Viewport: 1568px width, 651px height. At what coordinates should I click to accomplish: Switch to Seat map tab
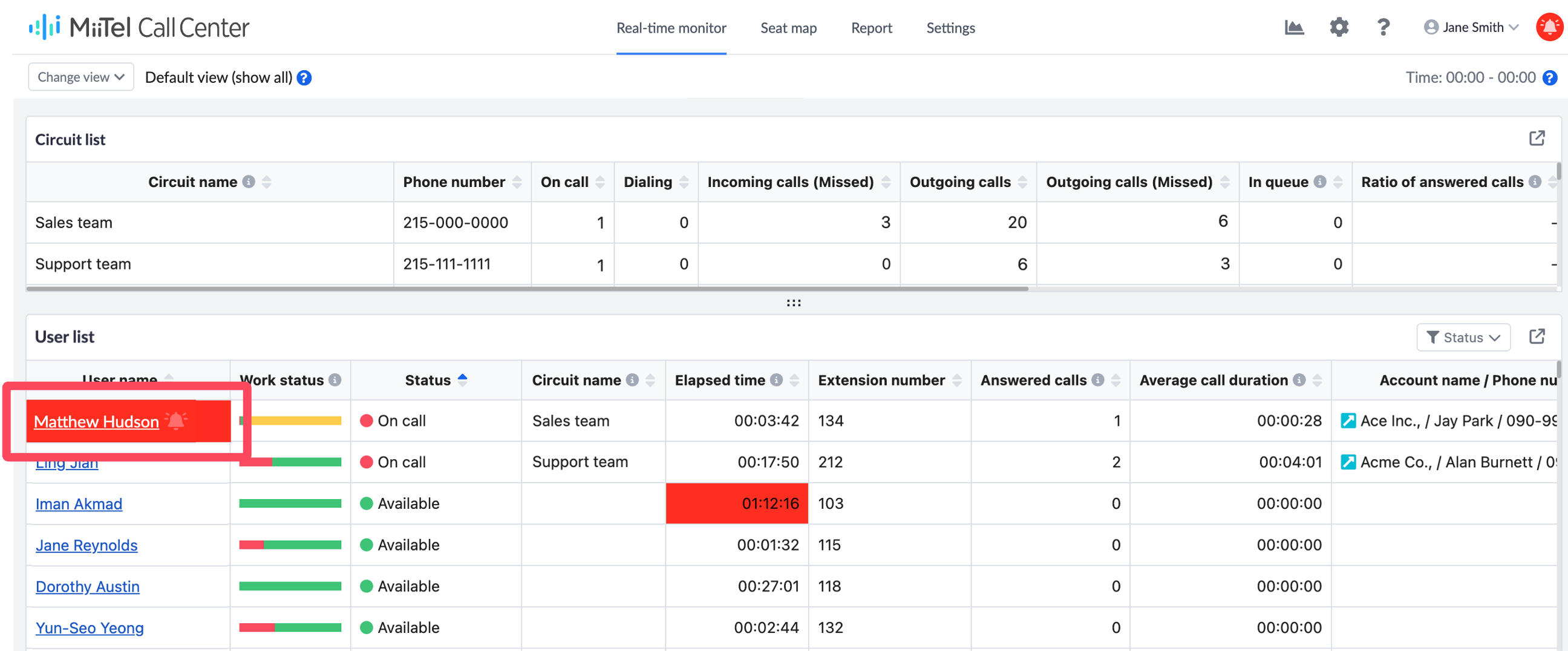pos(788,28)
